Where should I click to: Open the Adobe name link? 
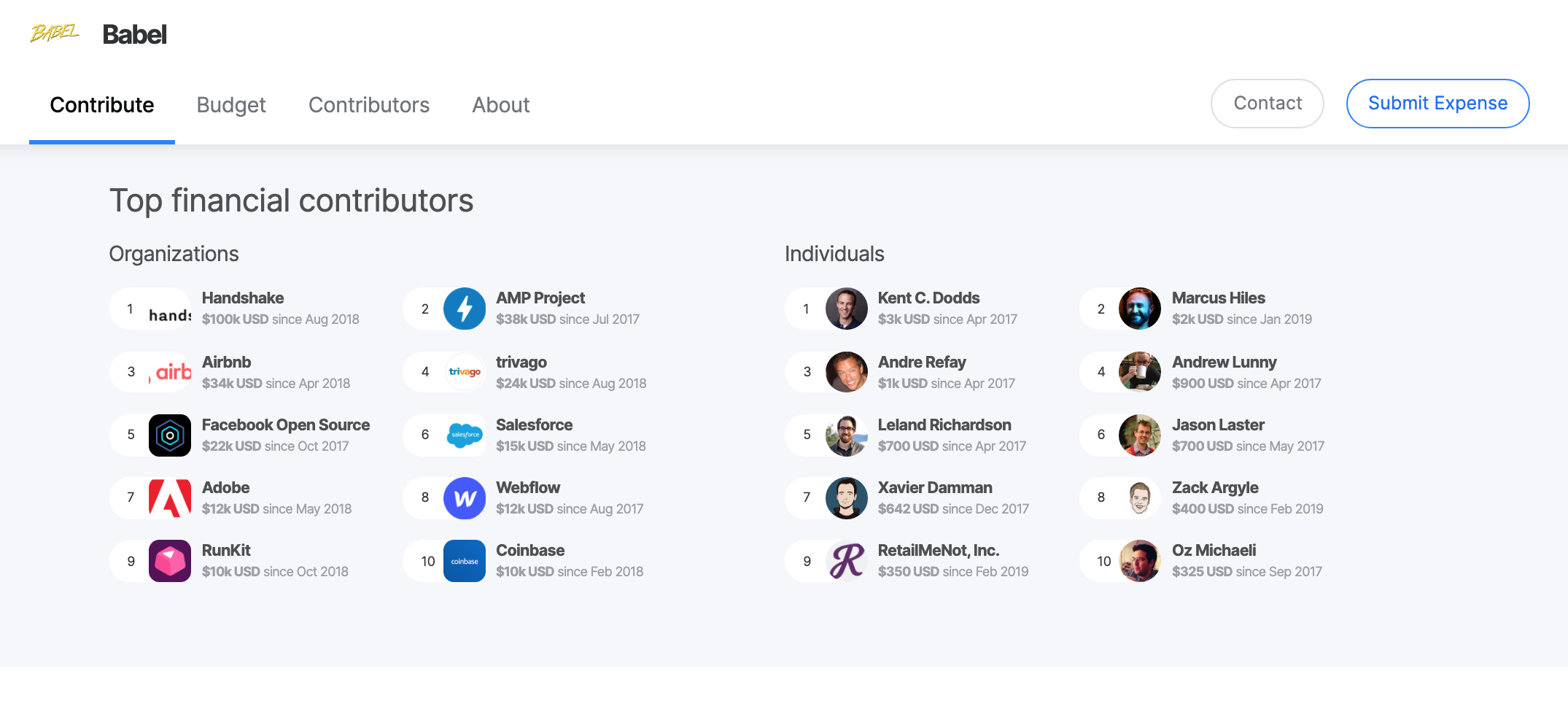226,487
